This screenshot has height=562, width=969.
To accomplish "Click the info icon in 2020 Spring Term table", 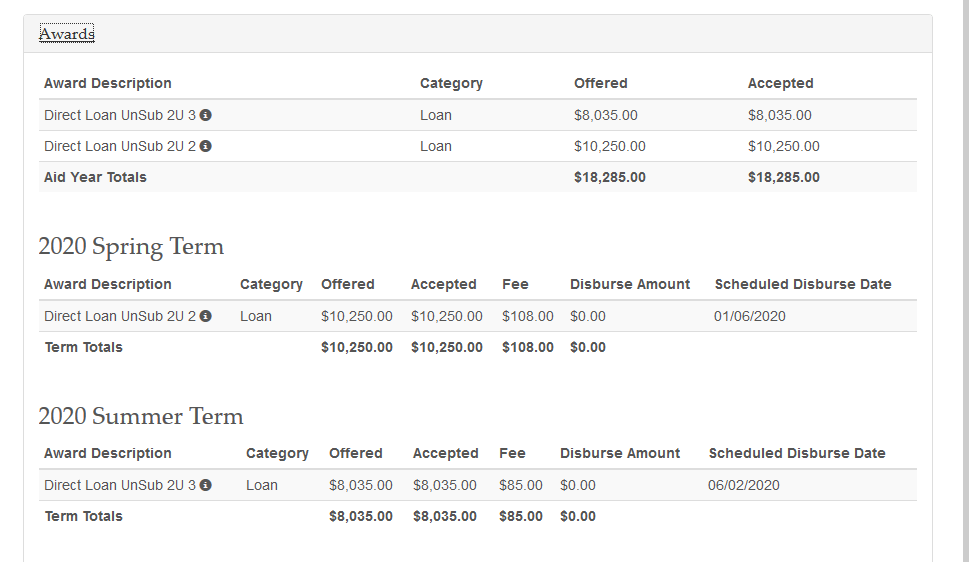I will click(206, 316).
